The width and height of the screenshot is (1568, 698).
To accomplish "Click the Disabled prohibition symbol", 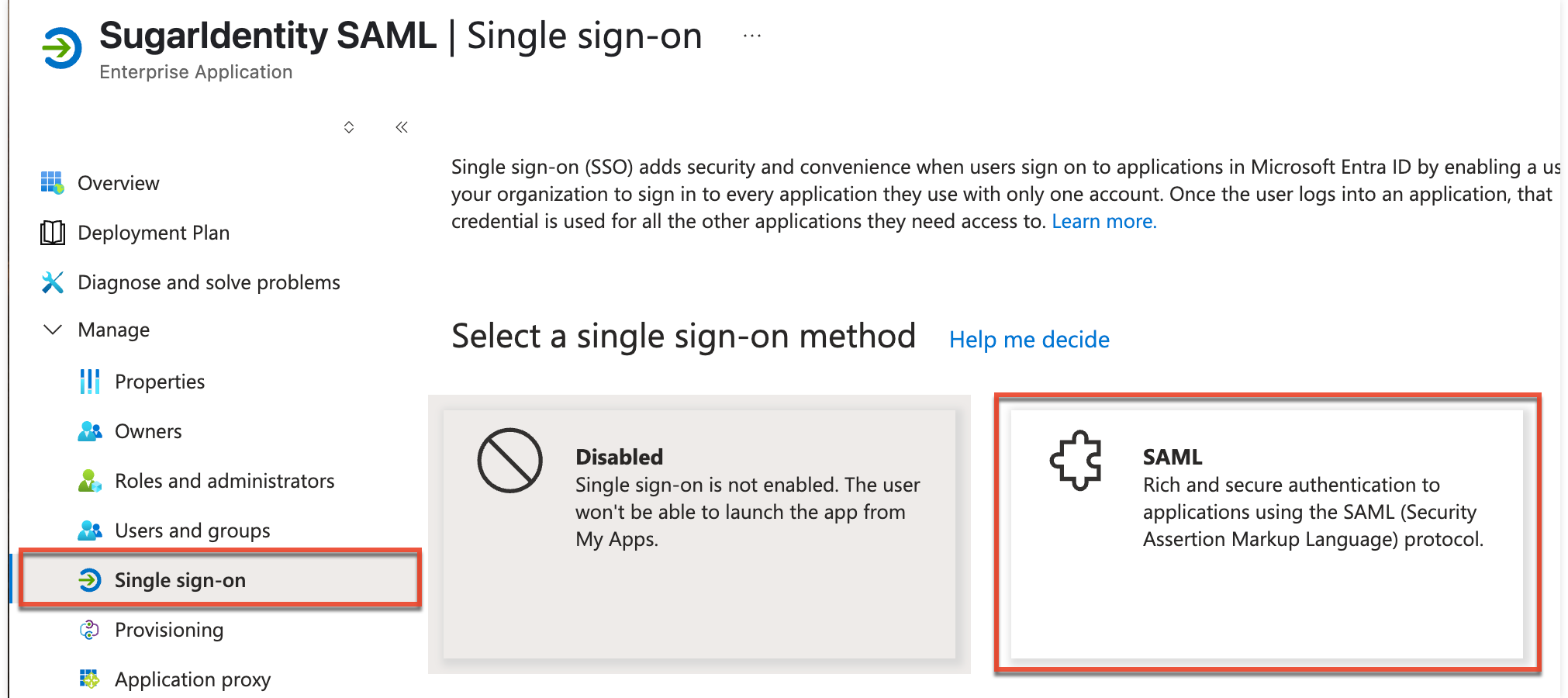I will (509, 460).
